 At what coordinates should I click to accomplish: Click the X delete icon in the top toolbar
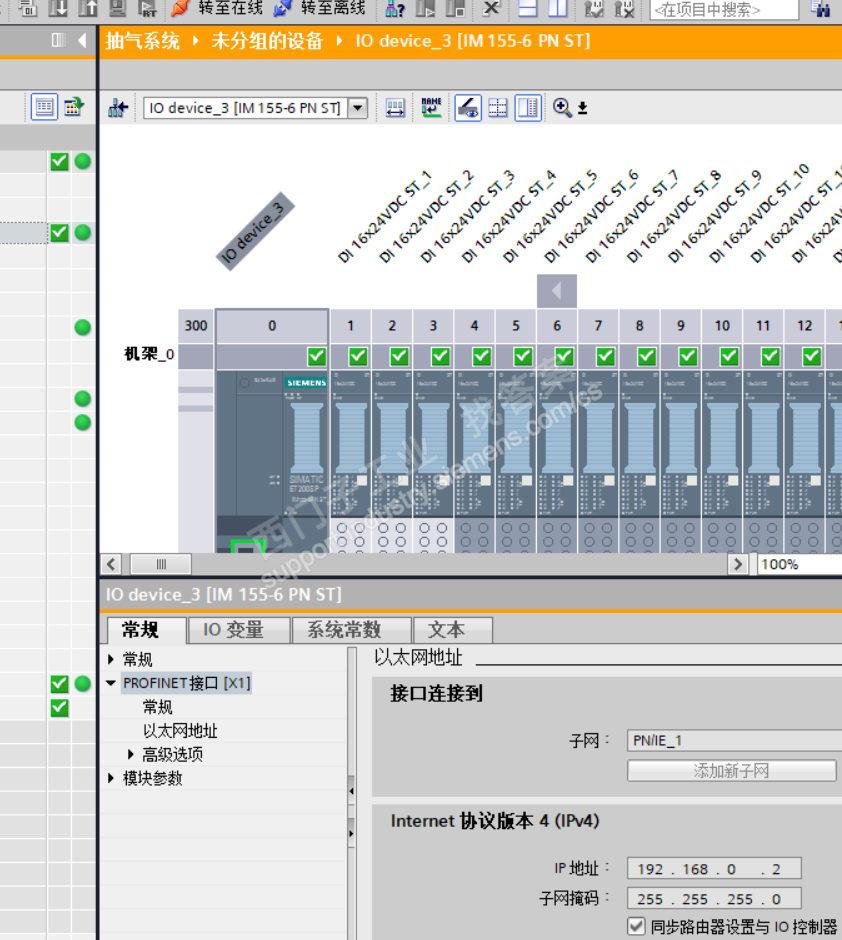click(491, 8)
